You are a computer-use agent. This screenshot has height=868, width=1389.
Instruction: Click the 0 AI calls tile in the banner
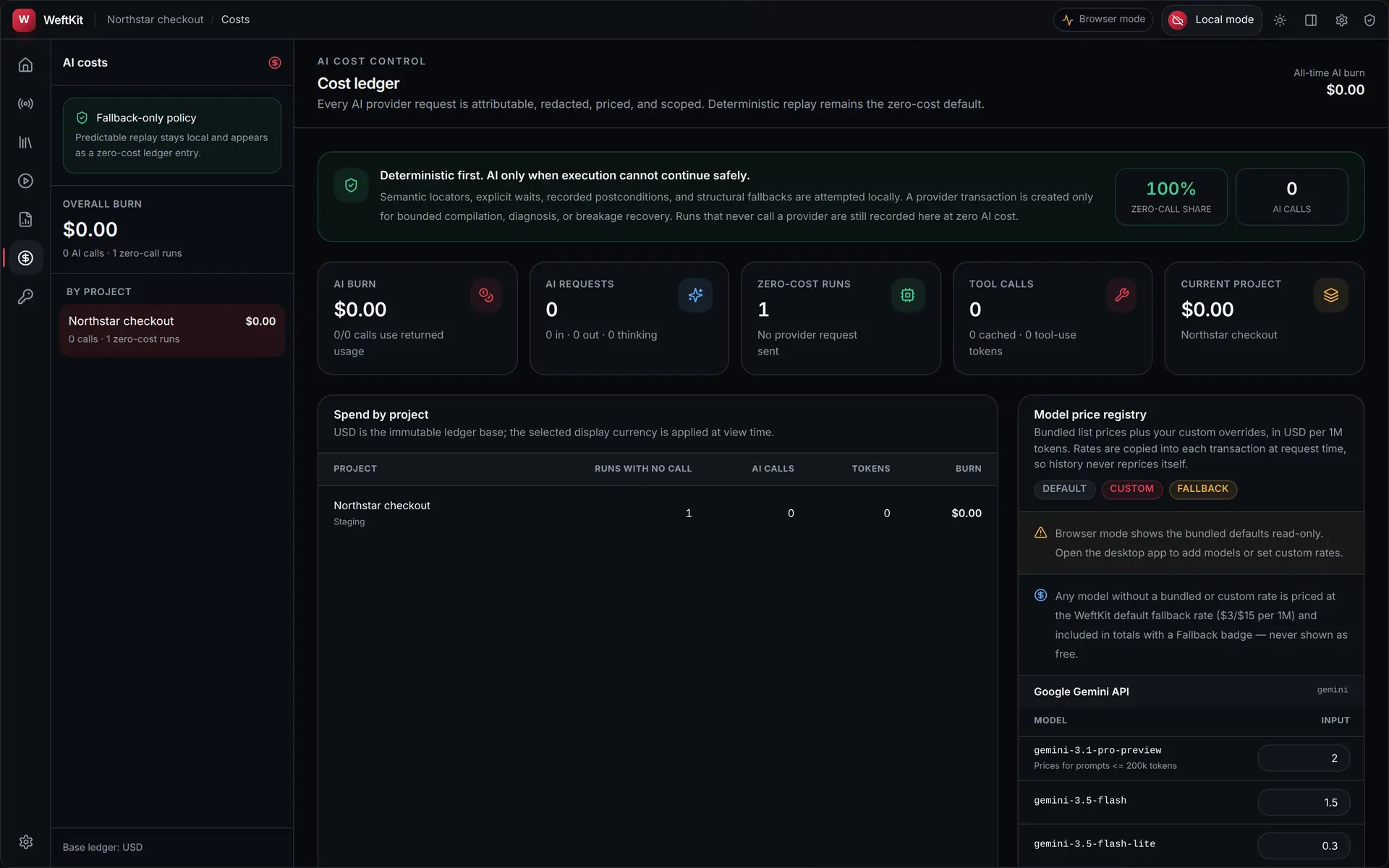pyautogui.click(x=1291, y=197)
